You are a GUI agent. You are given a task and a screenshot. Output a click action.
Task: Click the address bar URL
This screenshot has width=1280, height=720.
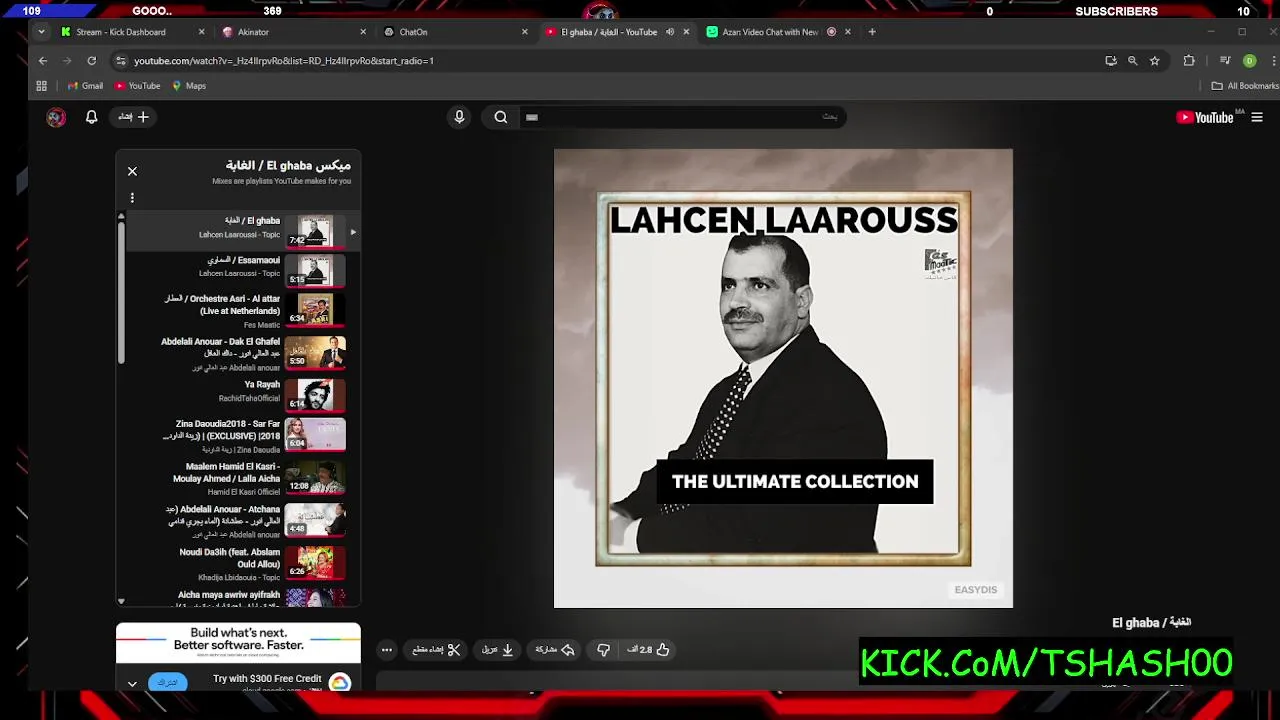coord(284,61)
